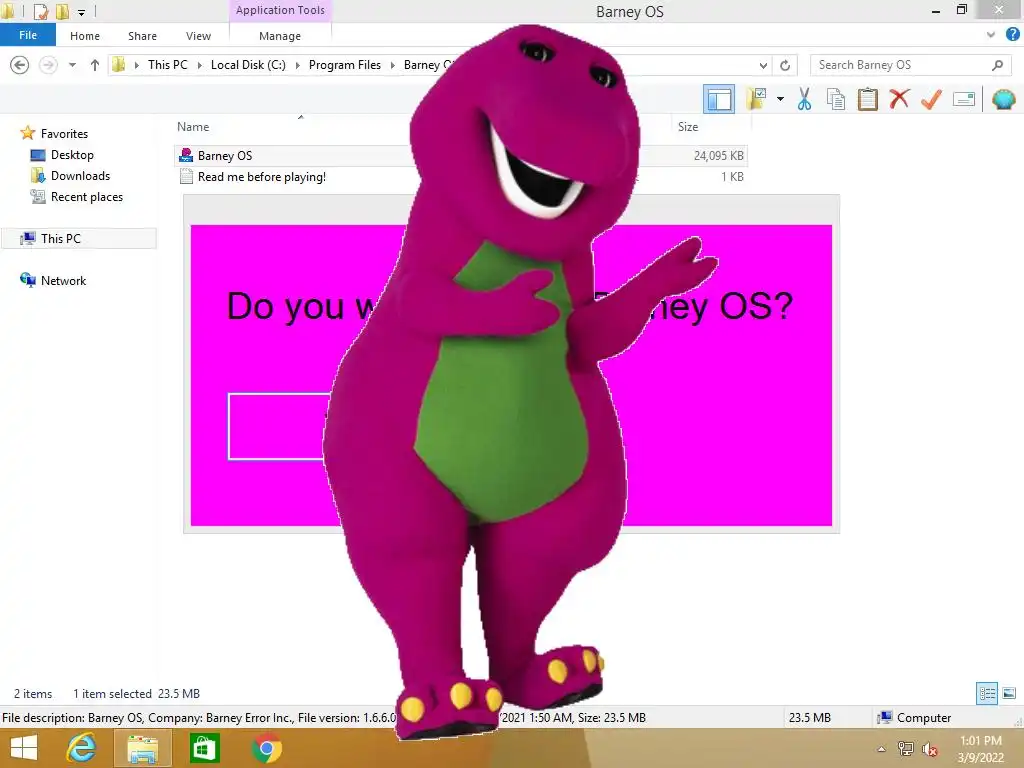Click the teal shell icon in toolbar
The width and height of the screenshot is (1024, 768).
(x=1003, y=99)
